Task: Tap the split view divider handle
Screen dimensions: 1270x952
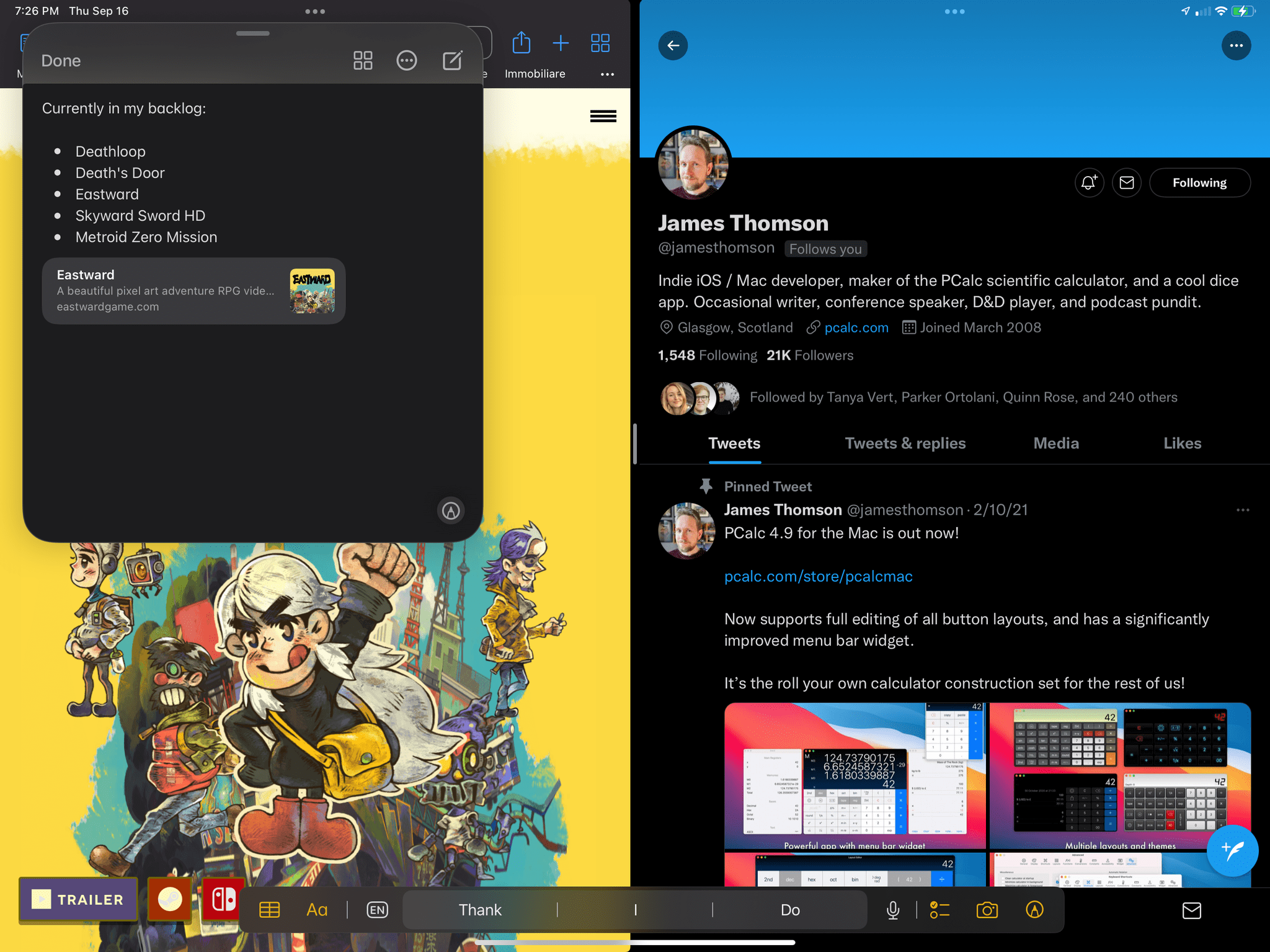Action: point(635,443)
